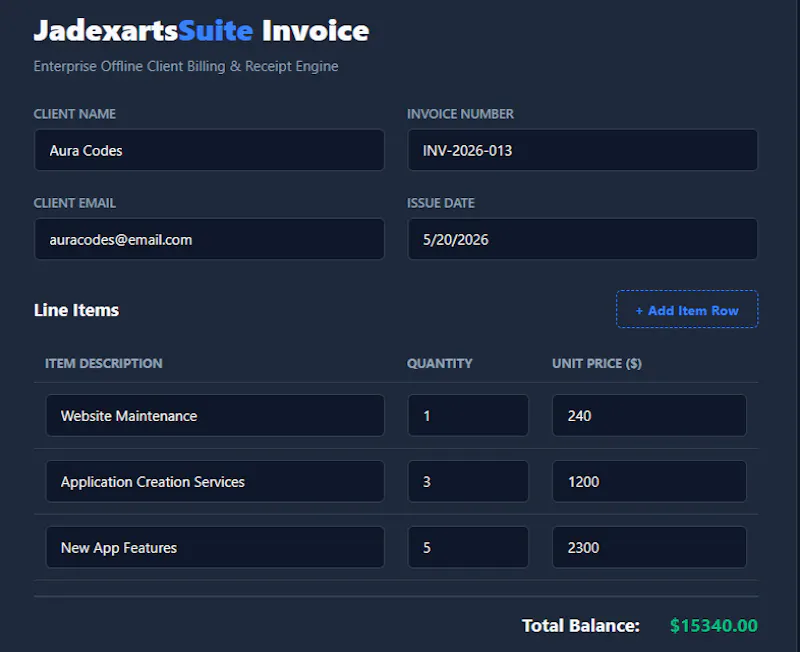Click the QUANTITY column header
Screen dimensions: 800x652
coord(440,363)
